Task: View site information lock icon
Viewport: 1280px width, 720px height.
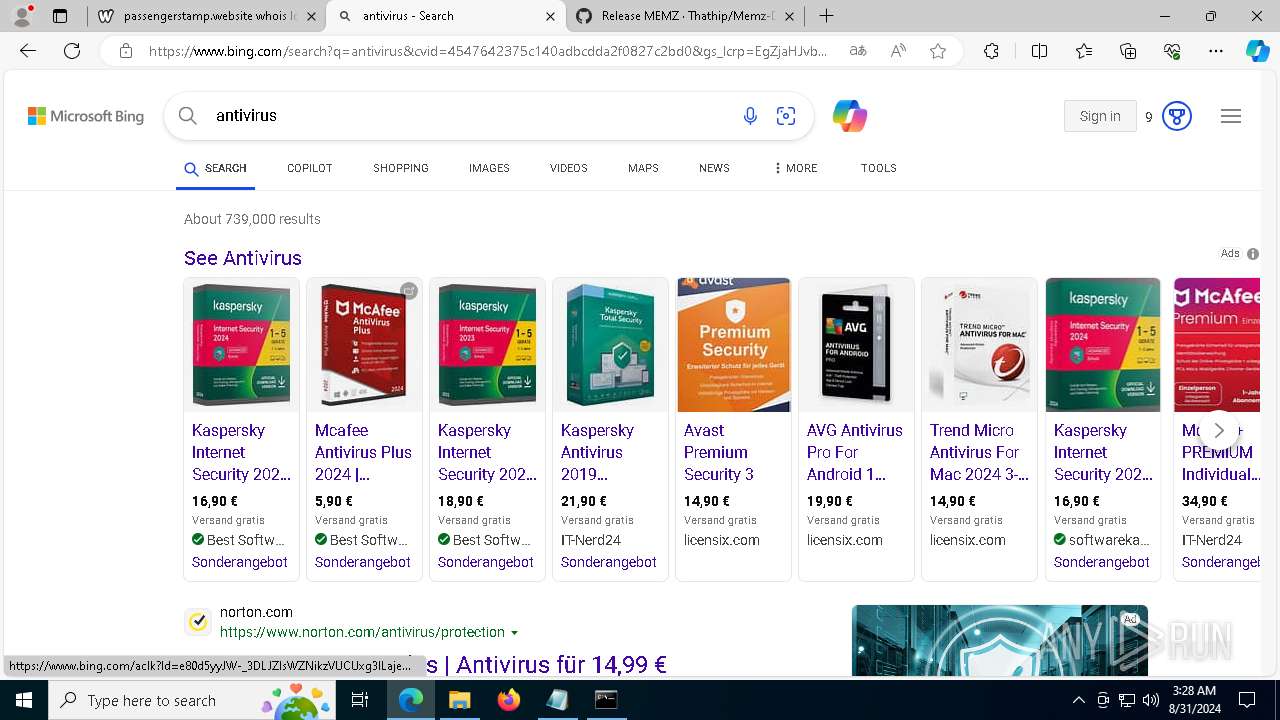Action: 125,51
